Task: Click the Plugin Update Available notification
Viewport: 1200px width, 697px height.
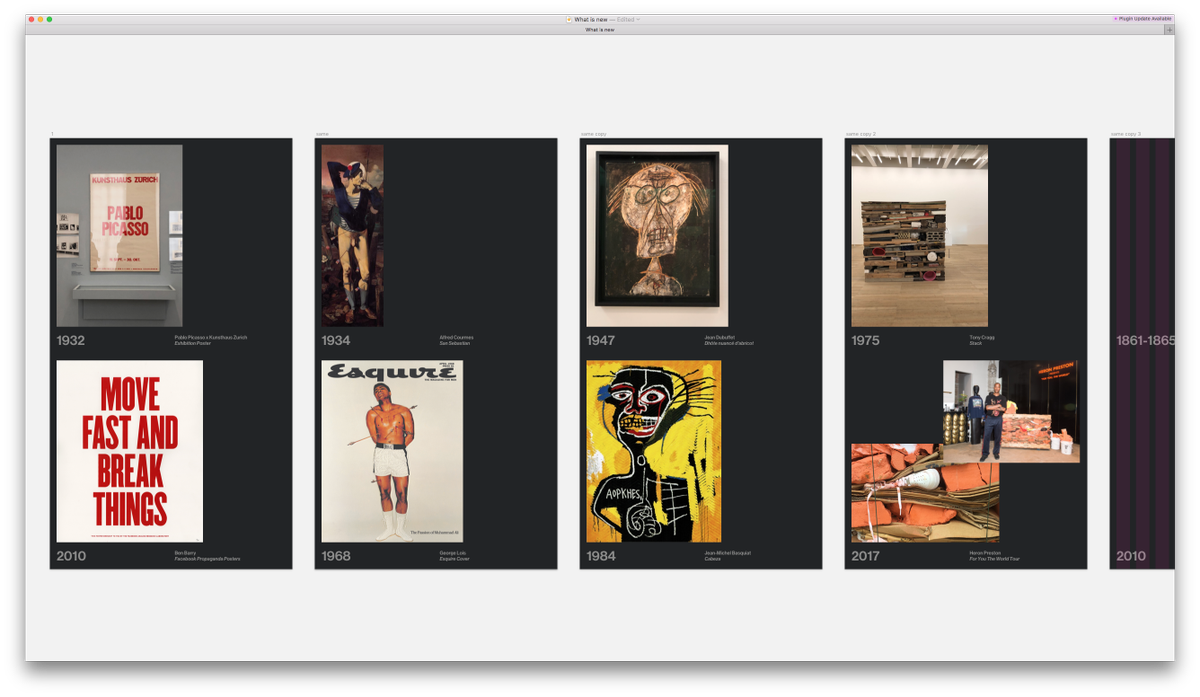Action: tap(1147, 18)
